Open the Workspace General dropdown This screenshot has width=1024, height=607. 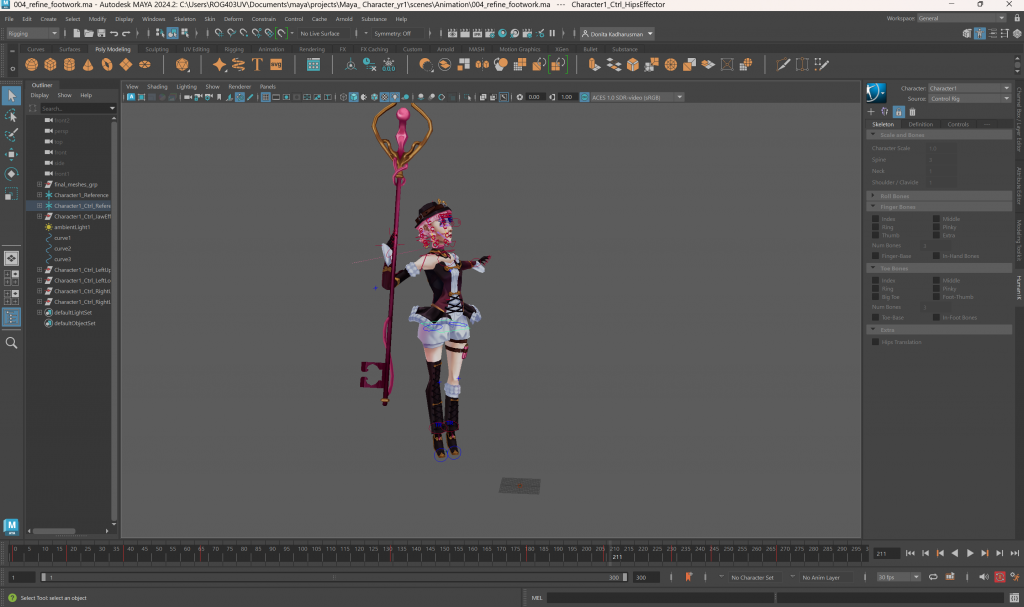[x=961, y=18]
